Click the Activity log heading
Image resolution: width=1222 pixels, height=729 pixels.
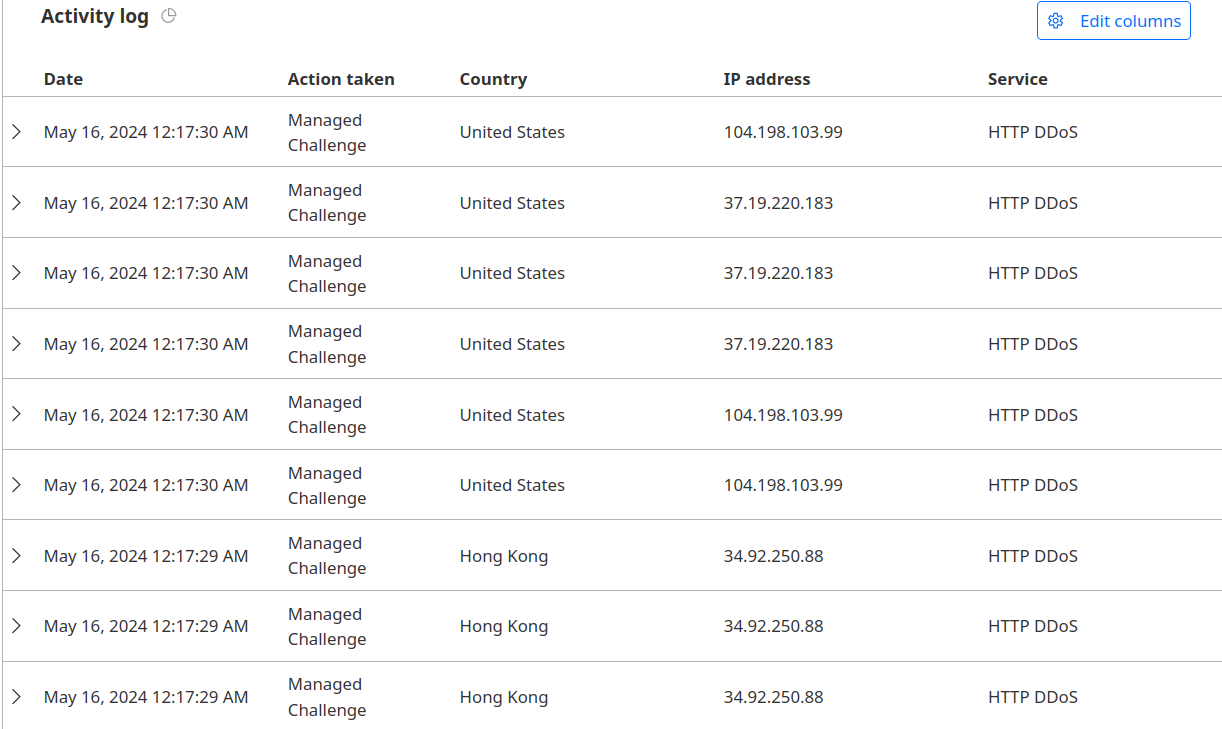click(x=95, y=17)
